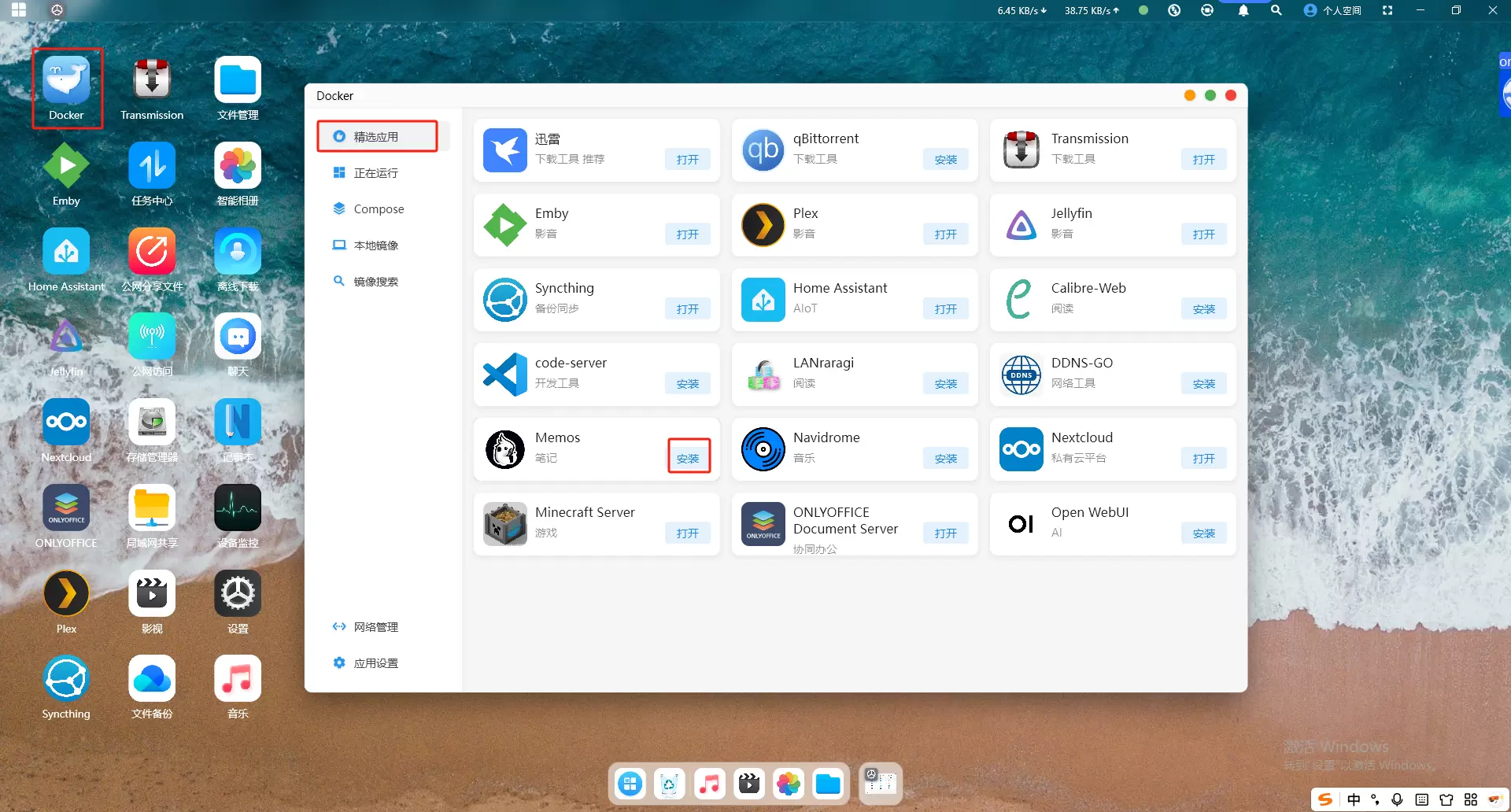Open 镜像搜索 in the sidebar
The width and height of the screenshot is (1511, 812).
375,282
